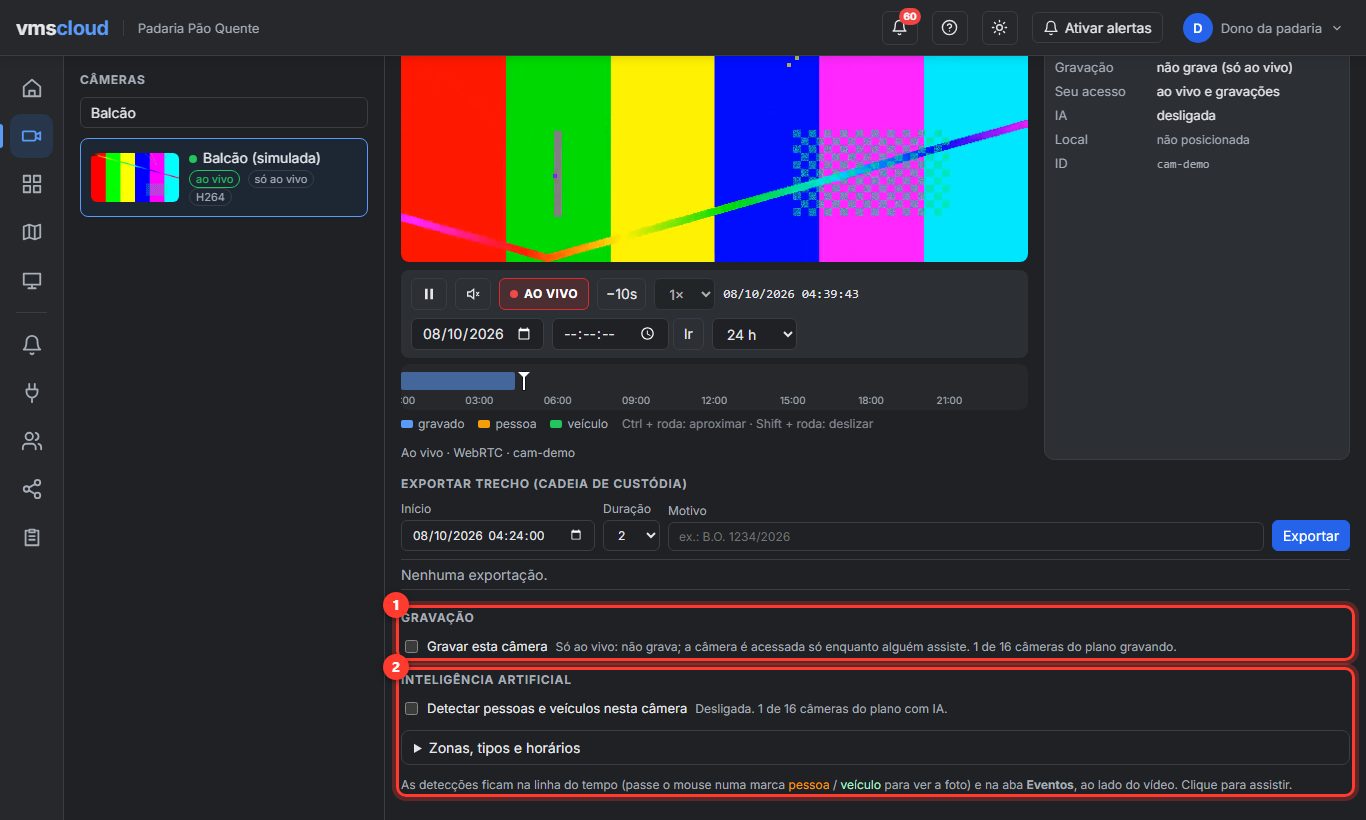
Task: Click the Motivo input field
Action: point(965,536)
